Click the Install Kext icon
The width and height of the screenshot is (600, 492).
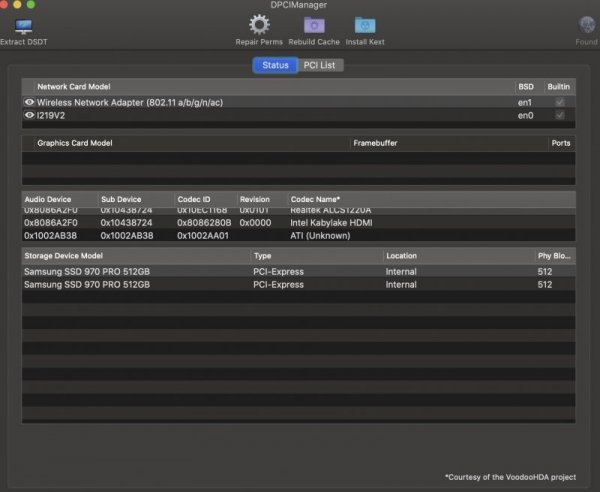tap(365, 25)
